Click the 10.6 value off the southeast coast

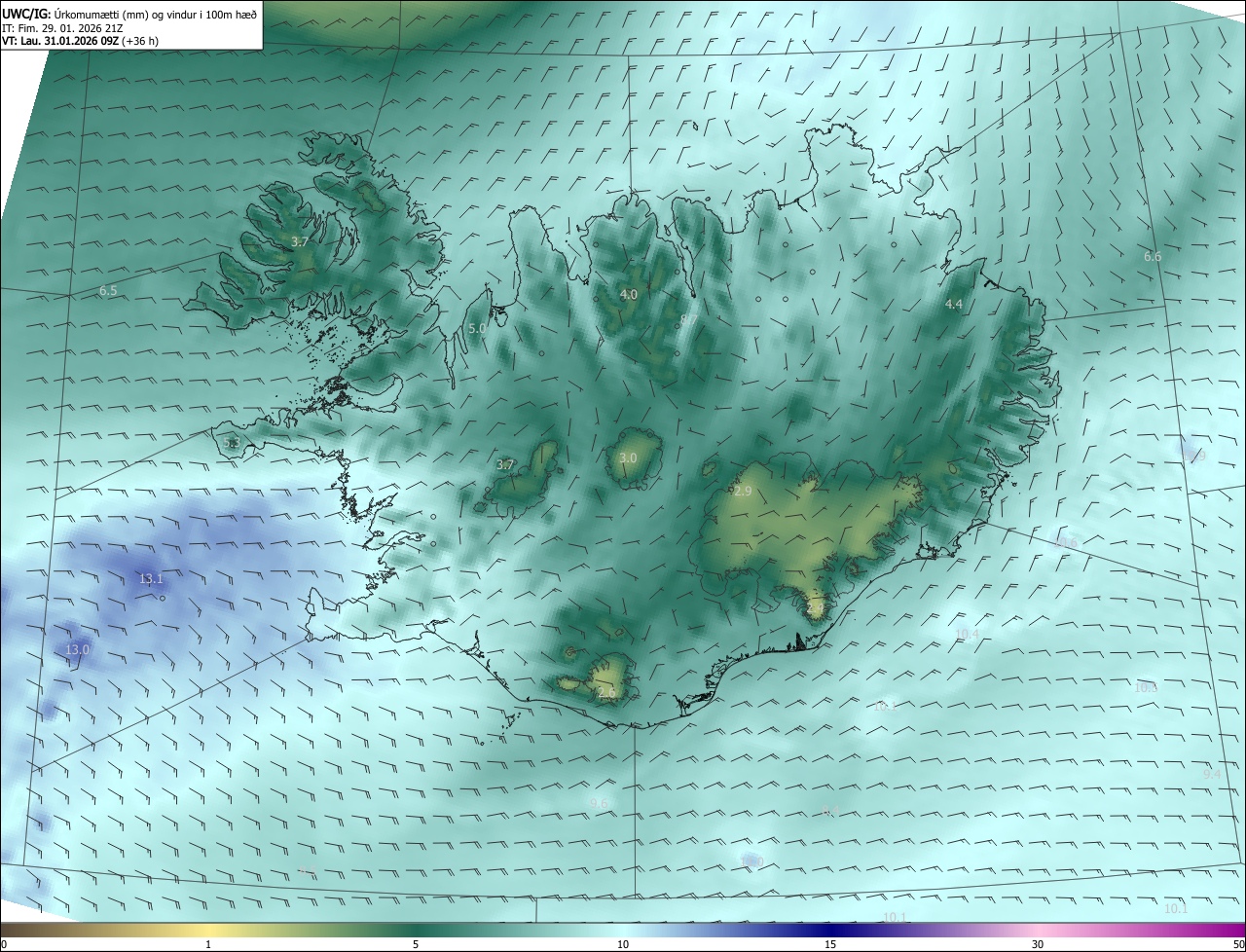(1066, 543)
